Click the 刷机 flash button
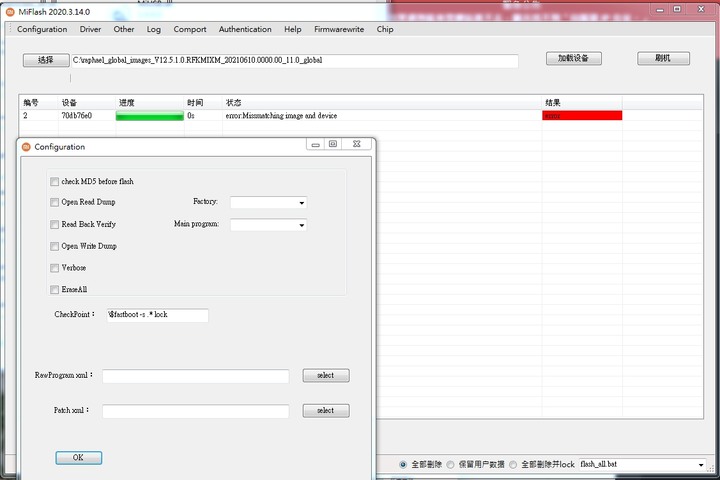 click(663, 58)
